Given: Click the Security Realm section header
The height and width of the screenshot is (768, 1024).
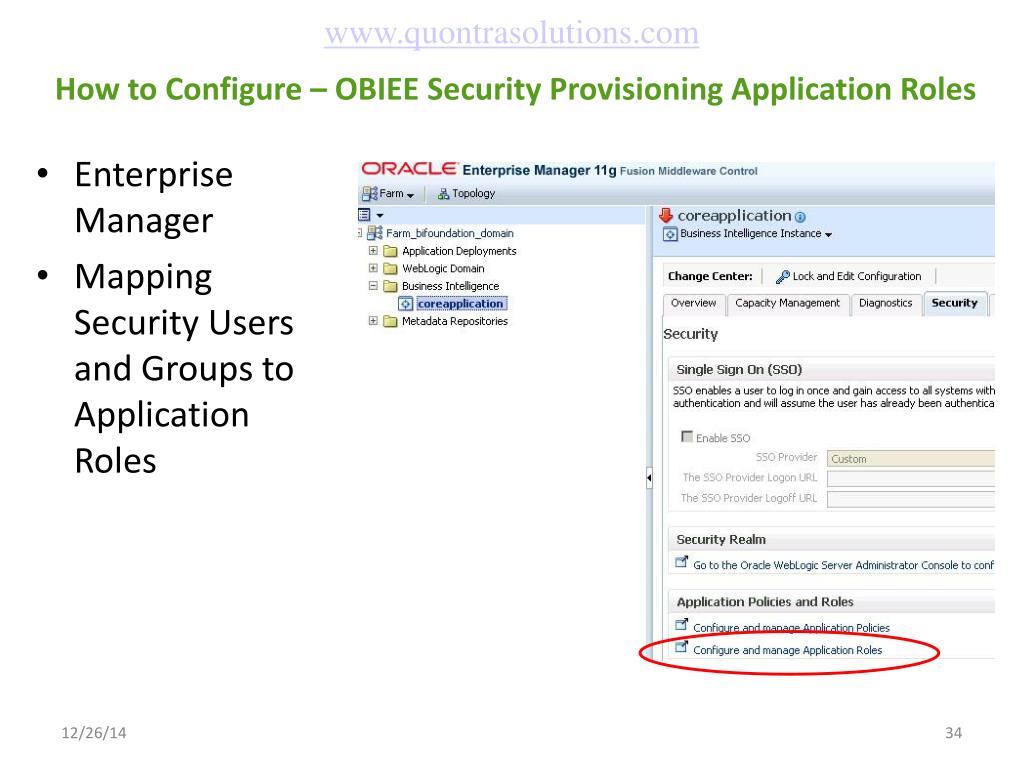Looking at the screenshot, I should (721, 539).
